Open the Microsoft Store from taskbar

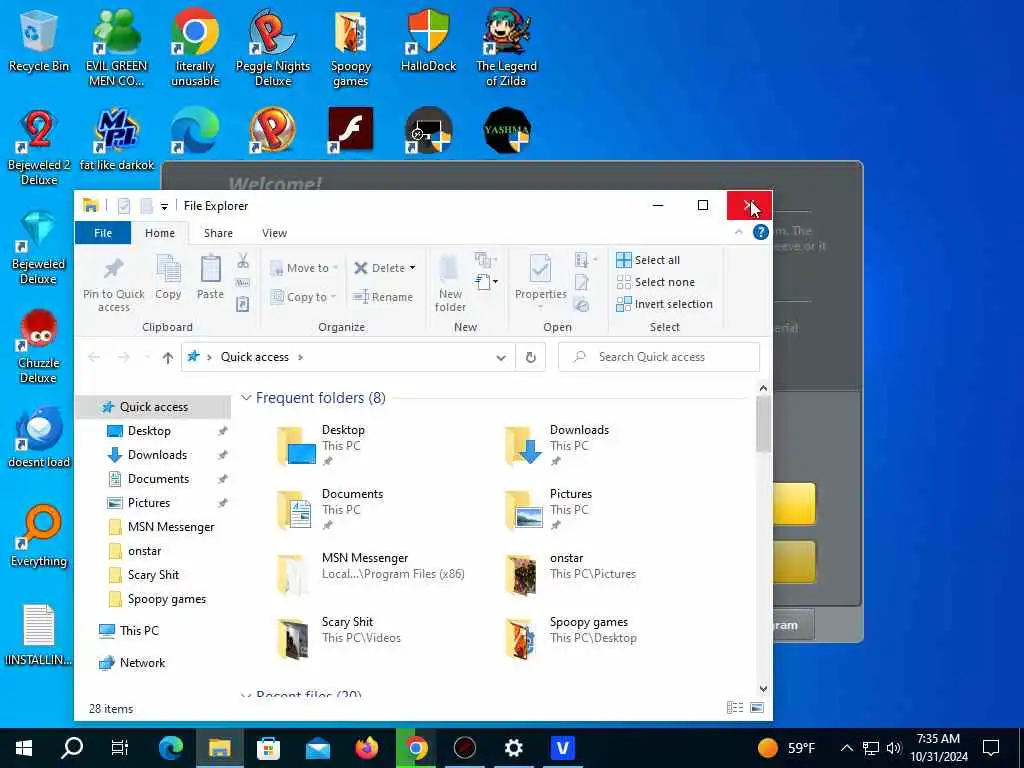click(x=268, y=748)
